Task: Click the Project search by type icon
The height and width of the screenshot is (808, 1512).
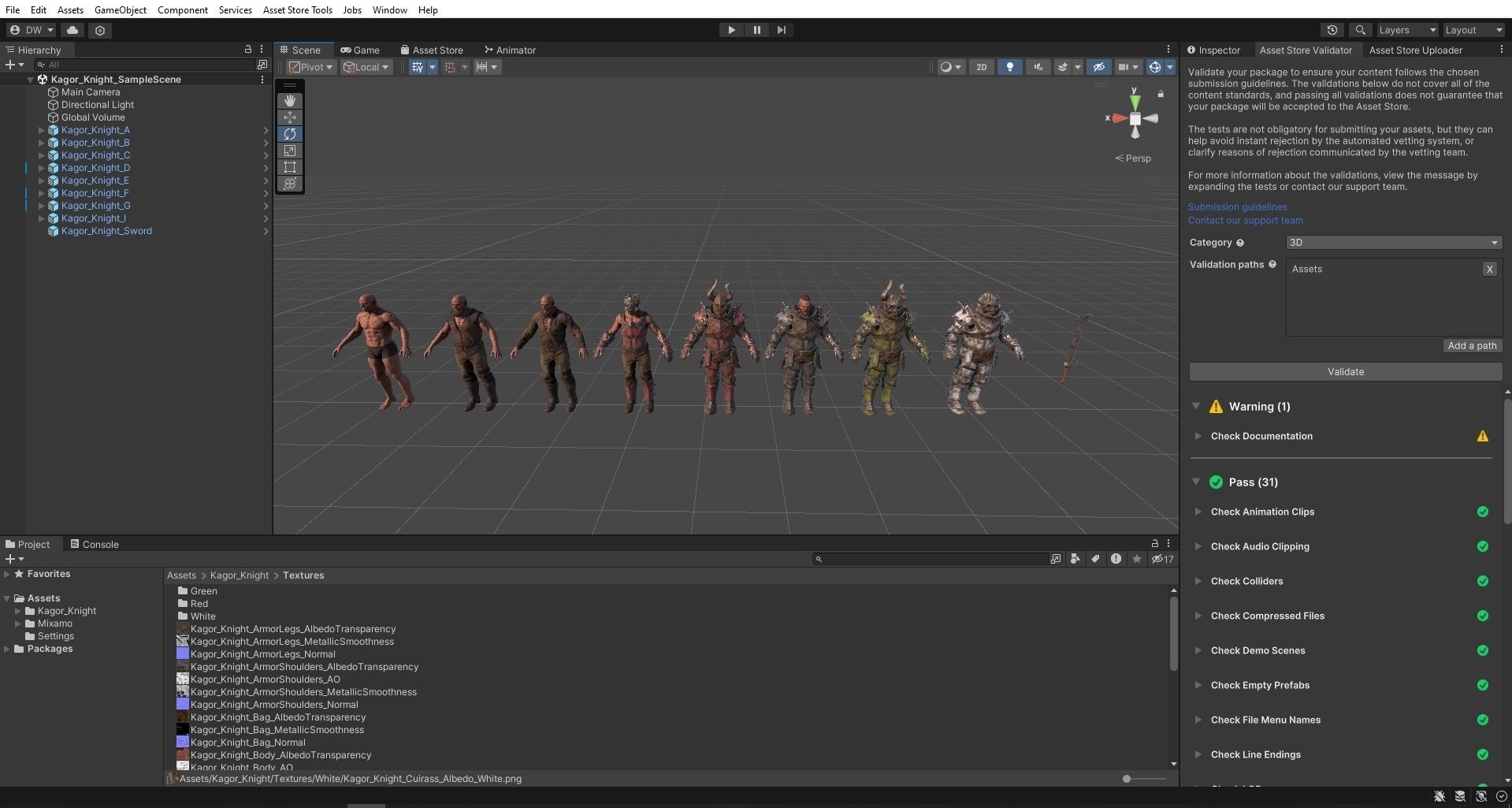Action: coord(1075,559)
